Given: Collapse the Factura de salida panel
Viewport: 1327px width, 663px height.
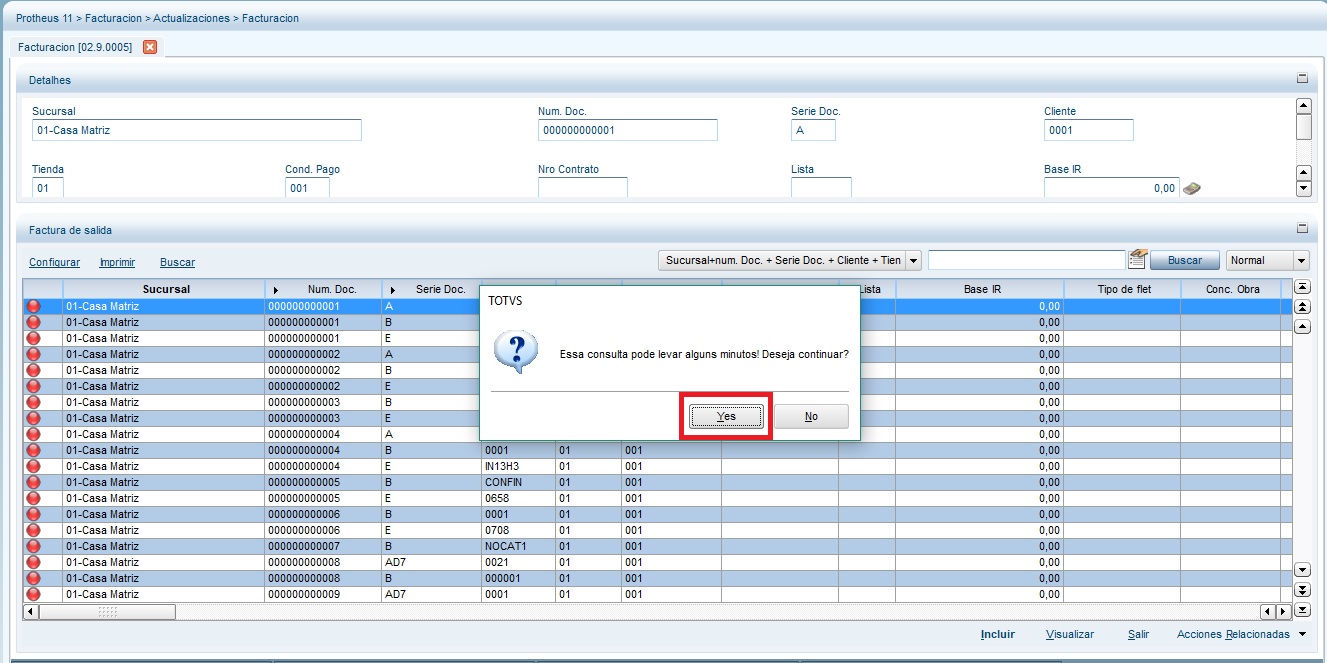Looking at the screenshot, I should pos(1302,228).
